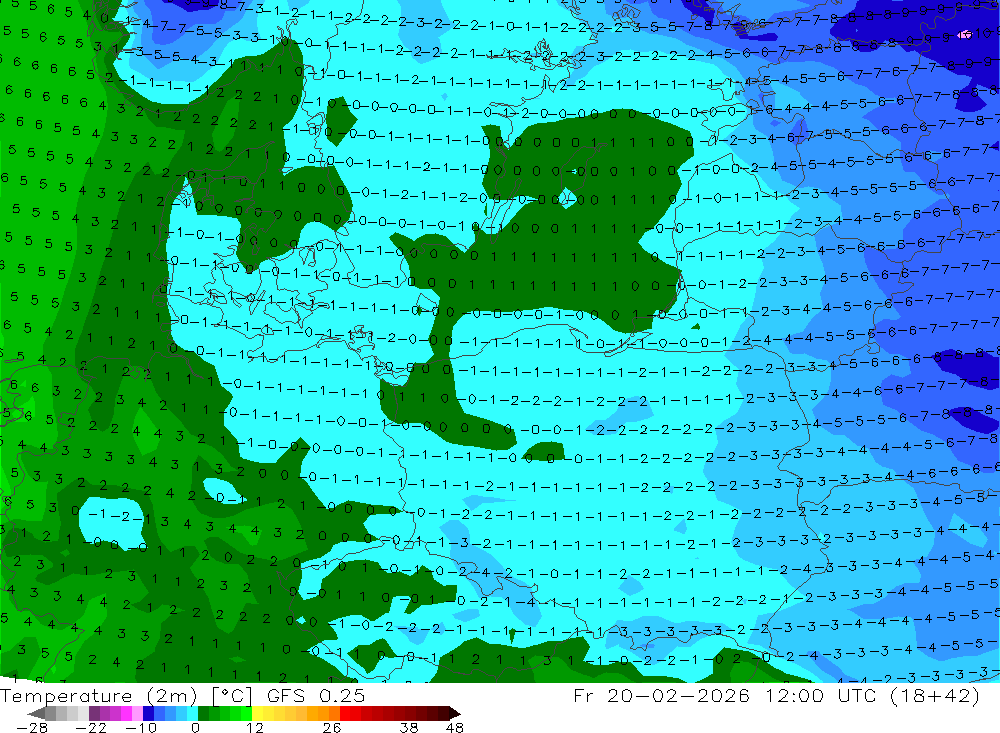Click the "Fr 20-02-2026" date text

click(x=661, y=696)
